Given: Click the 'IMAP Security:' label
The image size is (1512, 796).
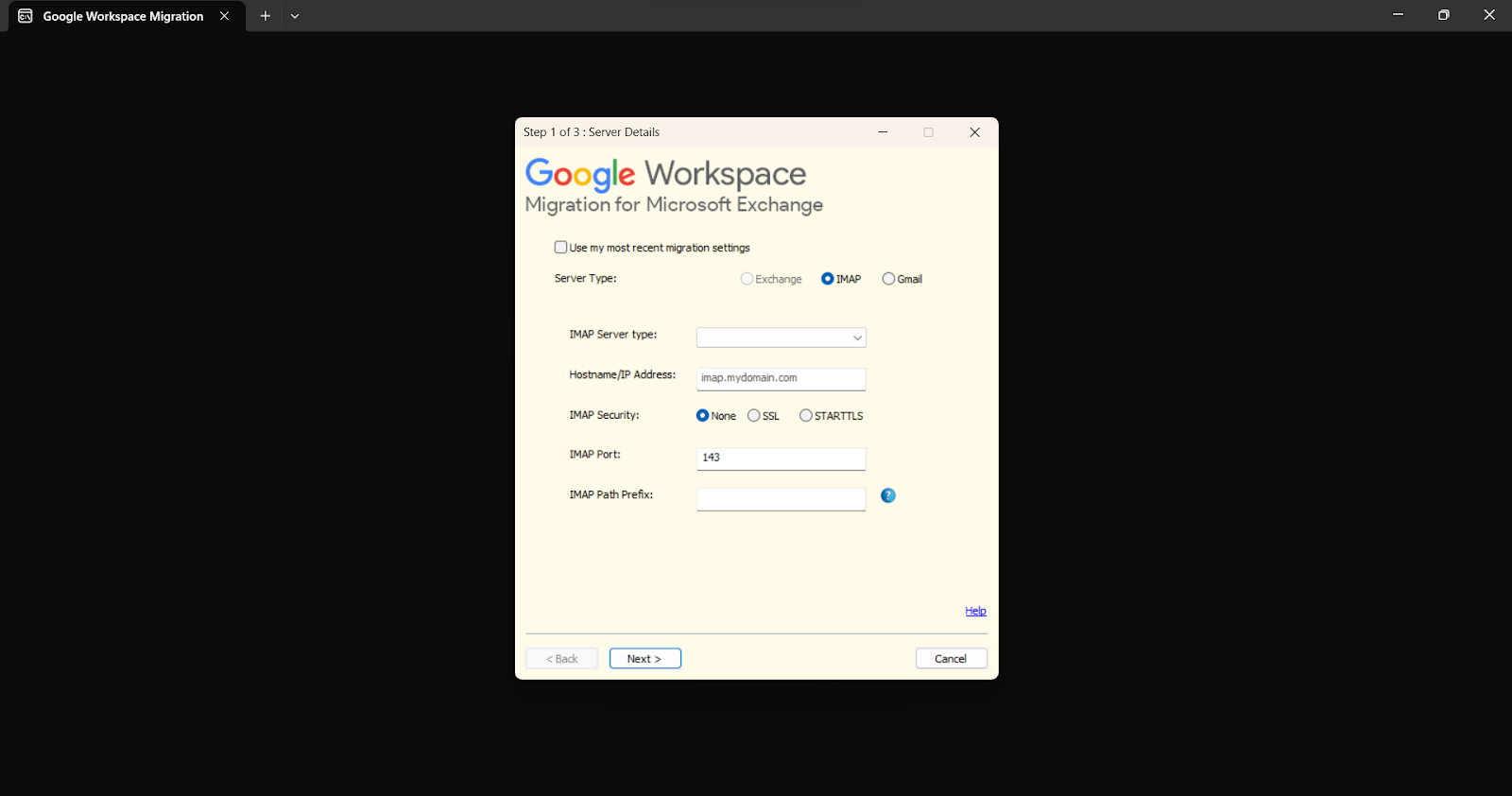Looking at the screenshot, I should pyautogui.click(x=604, y=415).
